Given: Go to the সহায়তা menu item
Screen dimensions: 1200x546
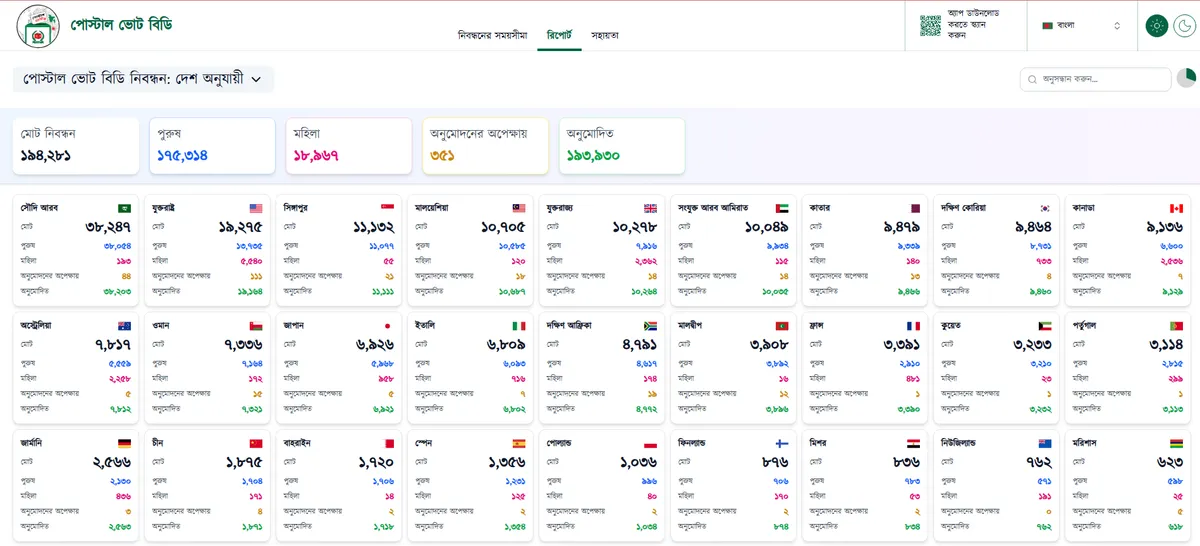Looking at the screenshot, I should pos(604,35).
